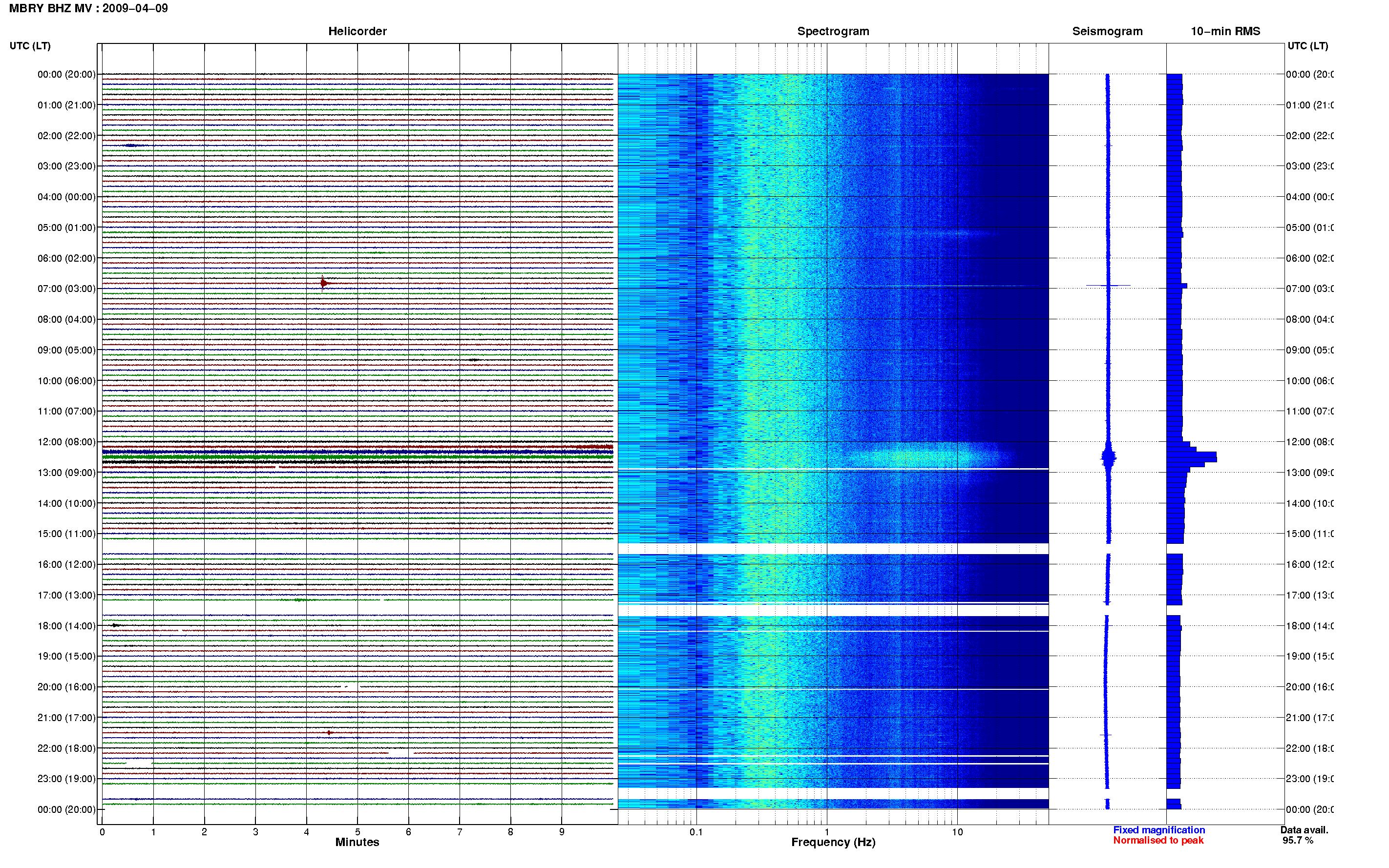Click the bright spectrogram burst near 12:30
The width and height of the screenshot is (1389, 868).
(x=925, y=456)
